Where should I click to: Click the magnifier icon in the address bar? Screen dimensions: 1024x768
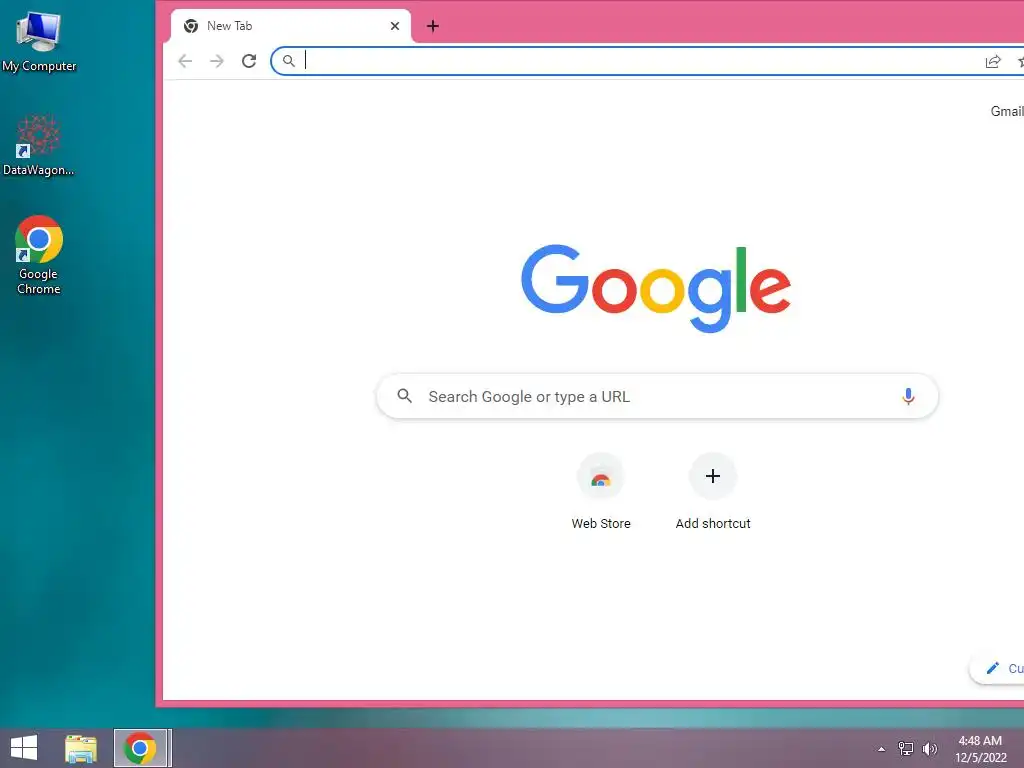[289, 61]
